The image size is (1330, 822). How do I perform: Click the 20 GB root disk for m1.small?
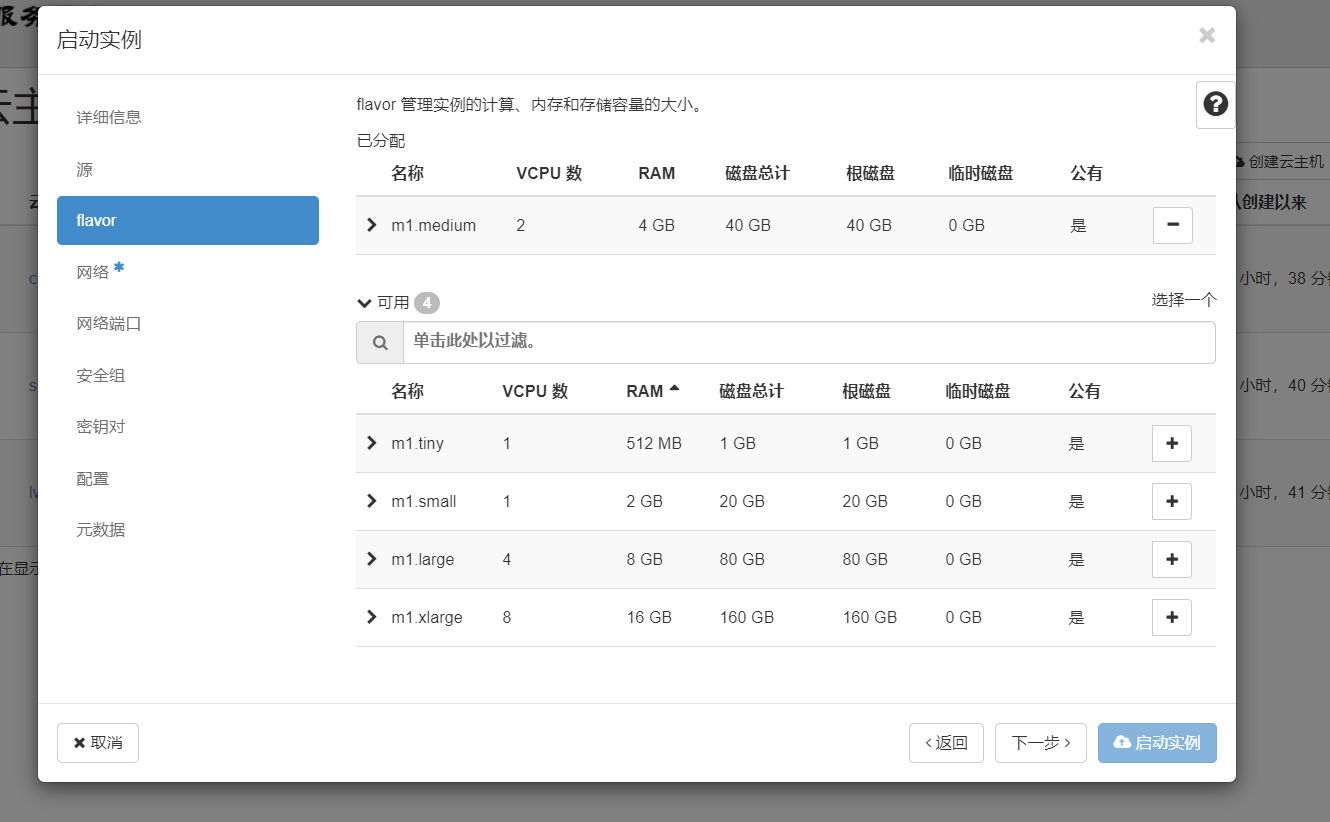click(865, 501)
